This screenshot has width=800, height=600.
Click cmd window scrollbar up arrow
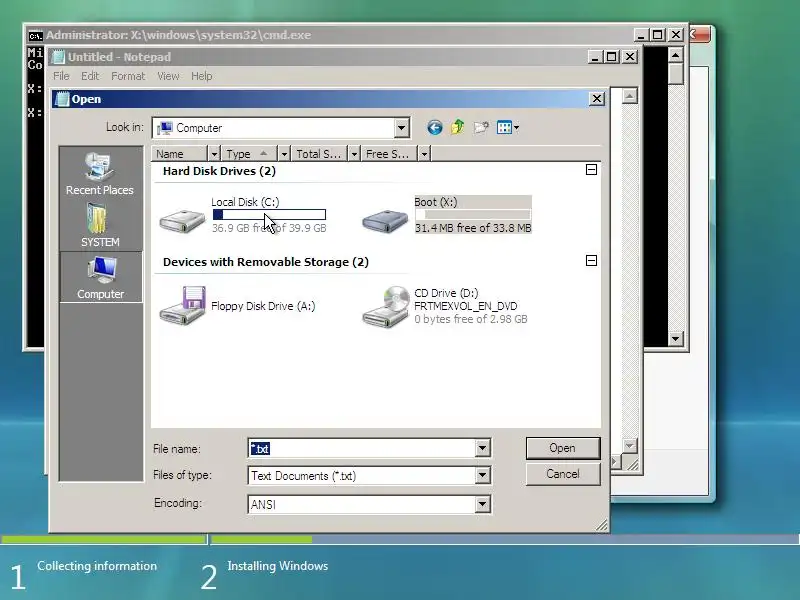676,55
